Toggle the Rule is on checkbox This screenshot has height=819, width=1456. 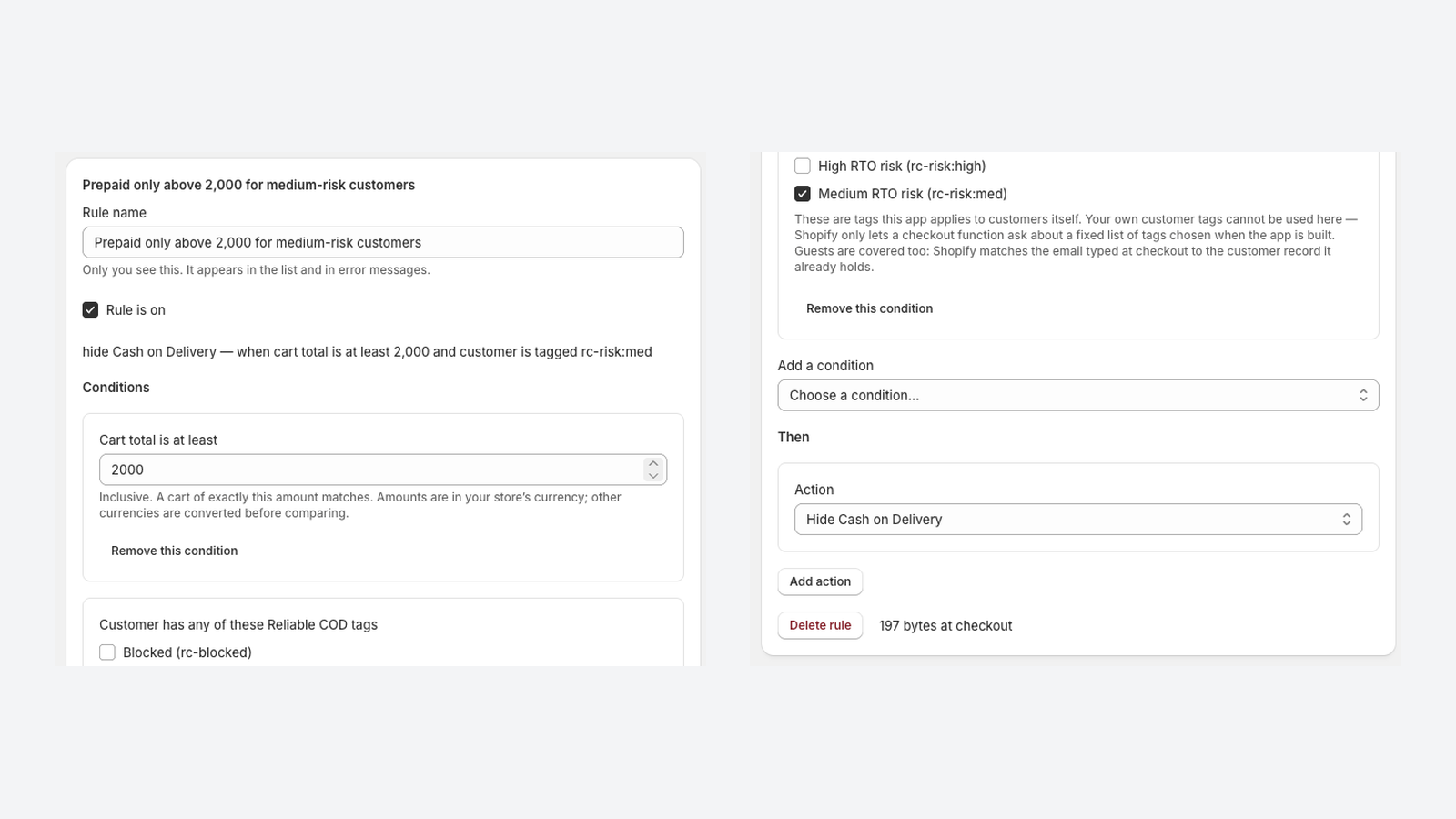click(90, 310)
